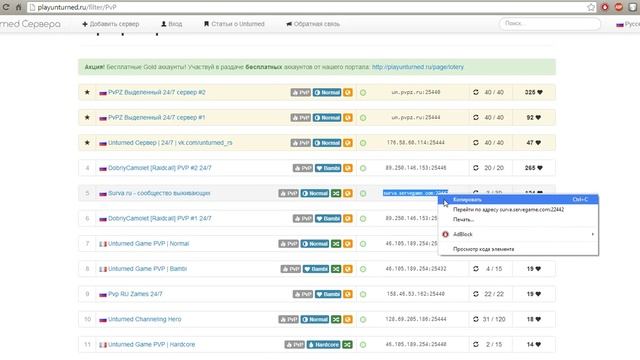Go to the browser home page icon
Viewport: 640px width, 360px height.
18,7
